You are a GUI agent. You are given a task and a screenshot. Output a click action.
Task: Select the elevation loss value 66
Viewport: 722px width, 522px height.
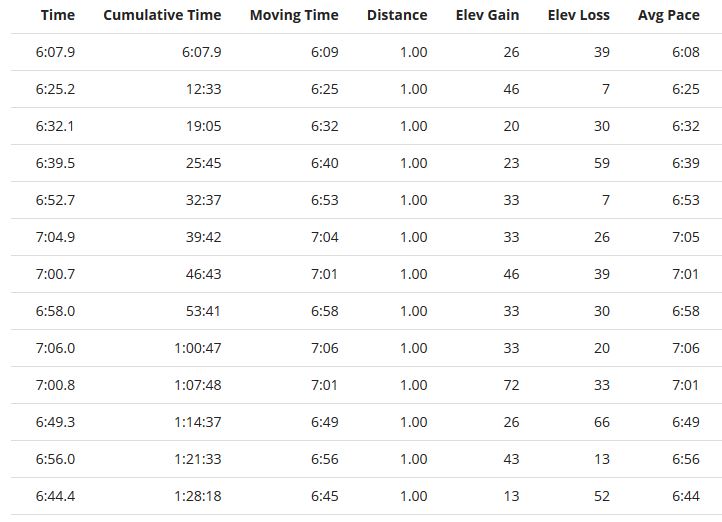pyautogui.click(x=601, y=422)
